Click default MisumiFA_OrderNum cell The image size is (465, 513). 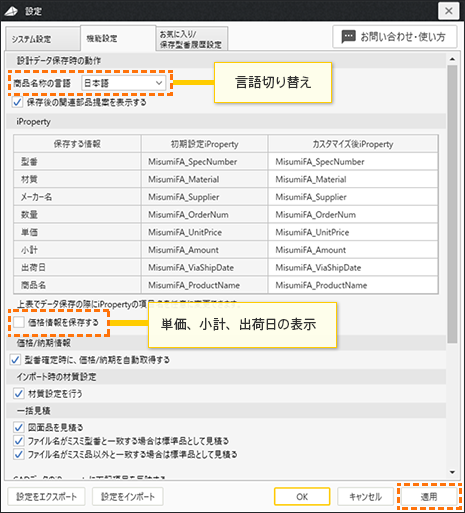click(204, 215)
